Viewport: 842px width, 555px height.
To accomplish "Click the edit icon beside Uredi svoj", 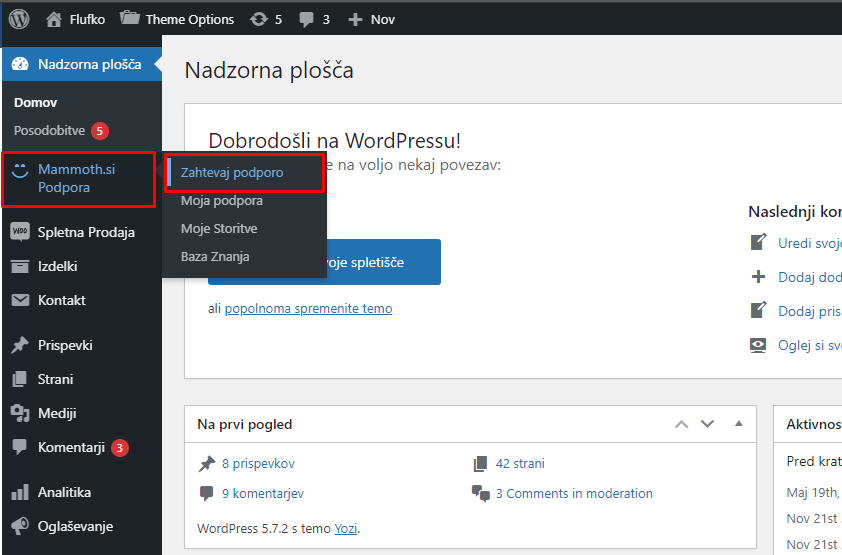I will (x=758, y=242).
